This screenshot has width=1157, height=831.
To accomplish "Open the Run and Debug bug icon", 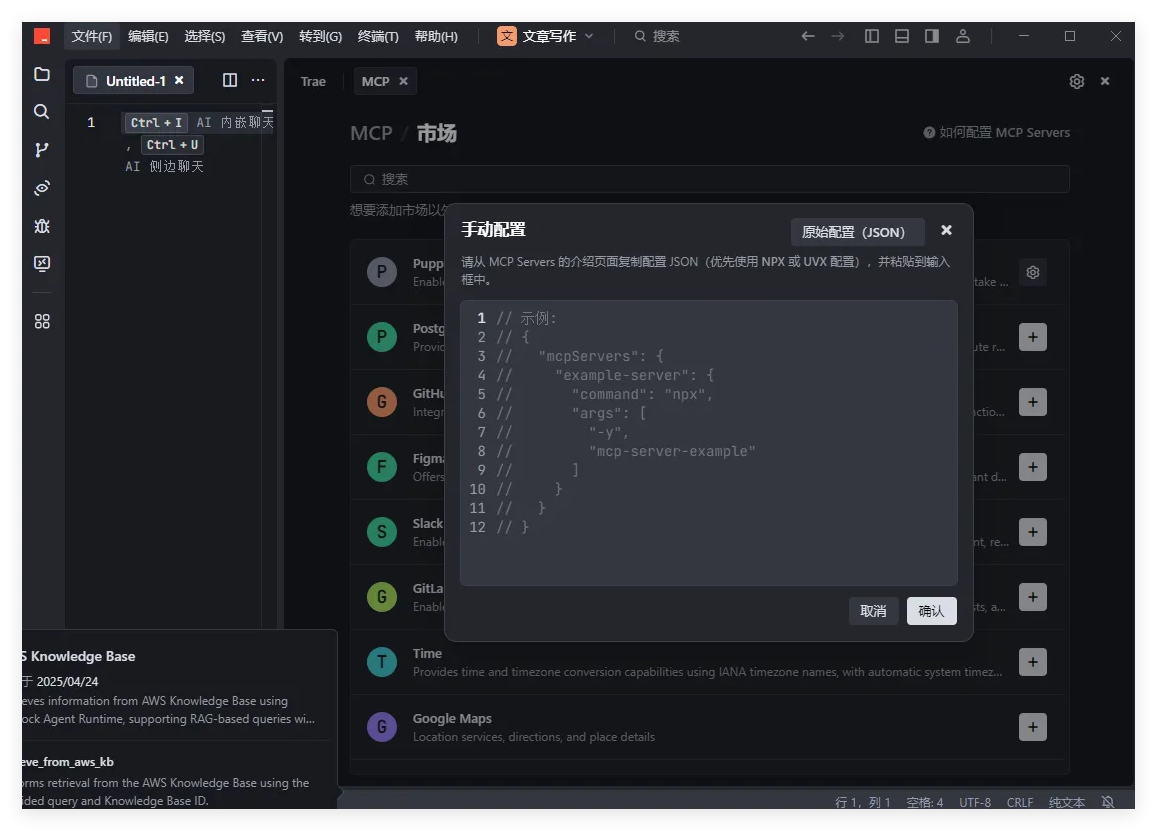I will (x=41, y=226).
